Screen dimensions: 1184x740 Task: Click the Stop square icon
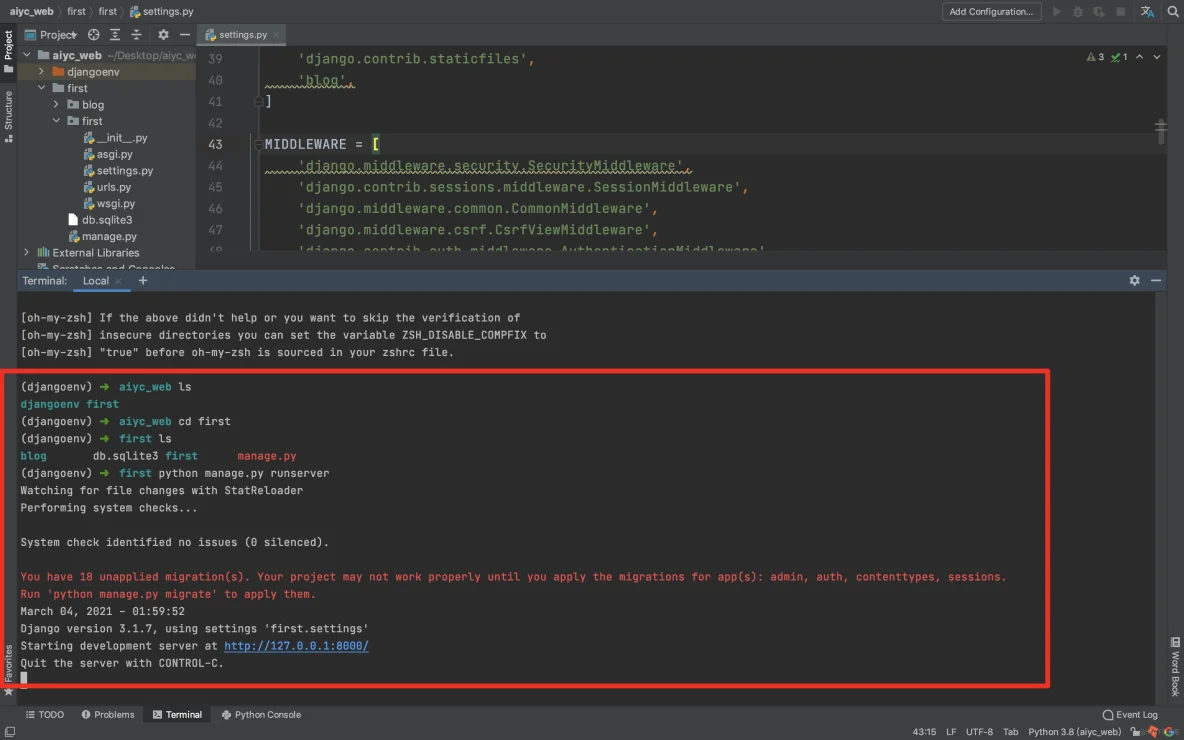pos(1121,11)
